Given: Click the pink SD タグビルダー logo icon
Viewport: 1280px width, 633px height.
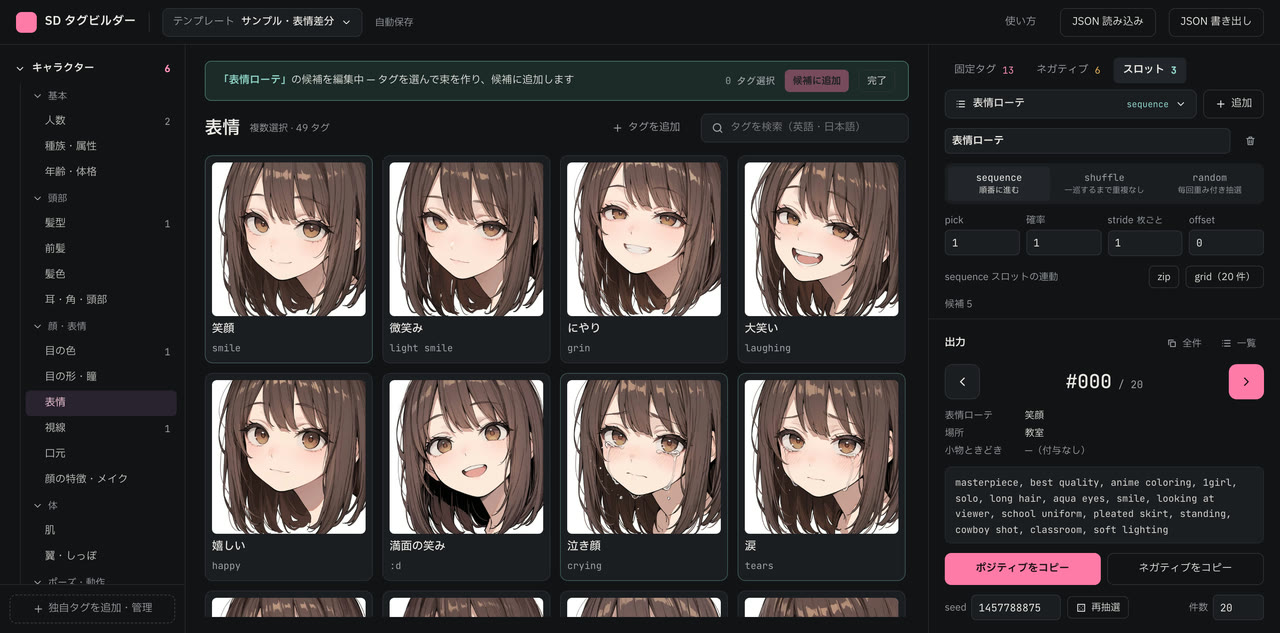Looking at the screenshot, I should 26,22.
